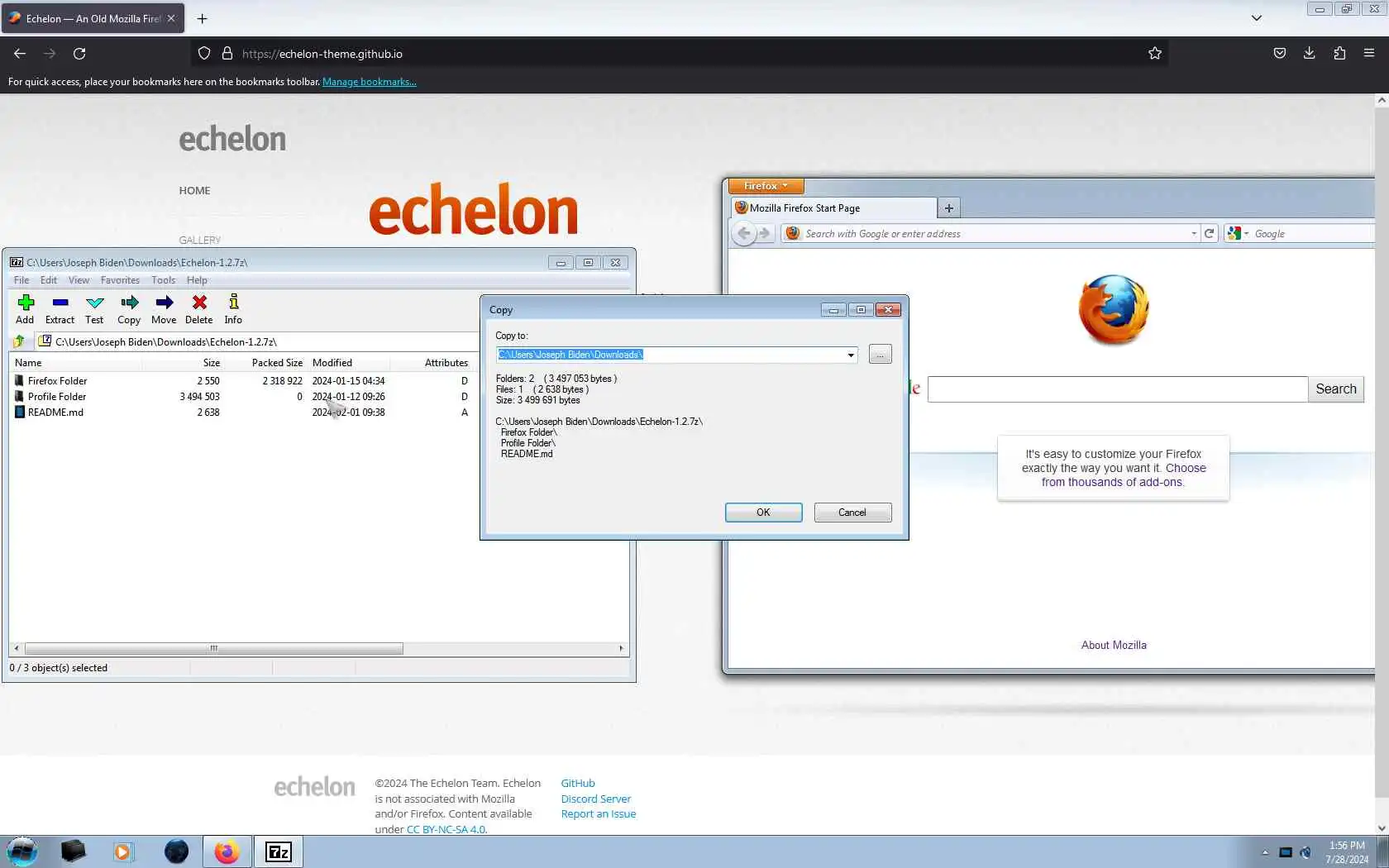Sort by the Packed Size column header
Image resolution: width=1389 pixels, height=868 pixels.
point(265,363)
